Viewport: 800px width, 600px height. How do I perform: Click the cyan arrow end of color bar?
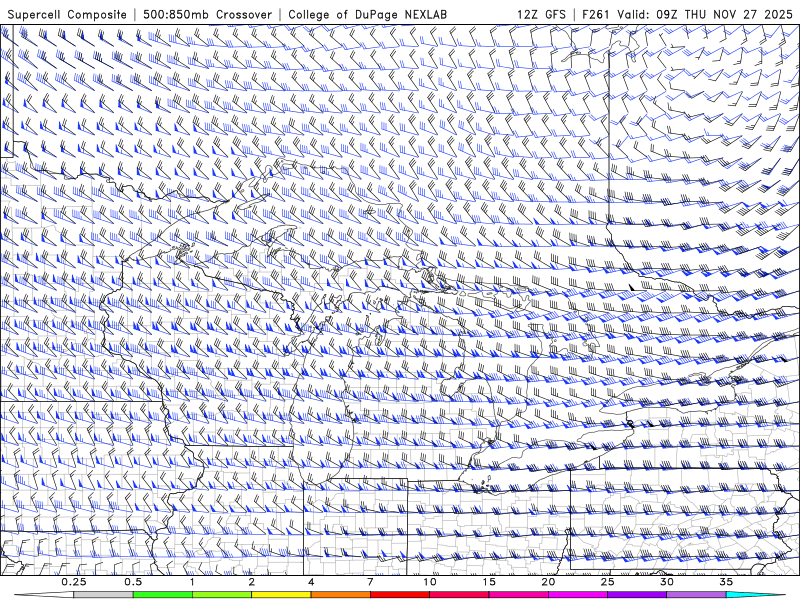pos(755,595)
